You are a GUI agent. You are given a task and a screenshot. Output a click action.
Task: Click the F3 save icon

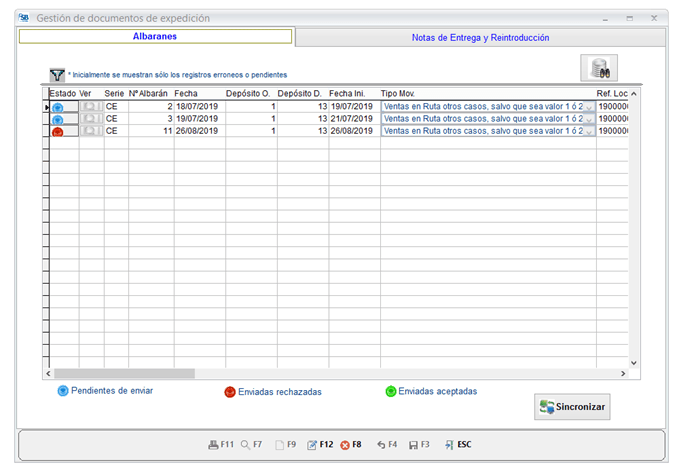413,444
